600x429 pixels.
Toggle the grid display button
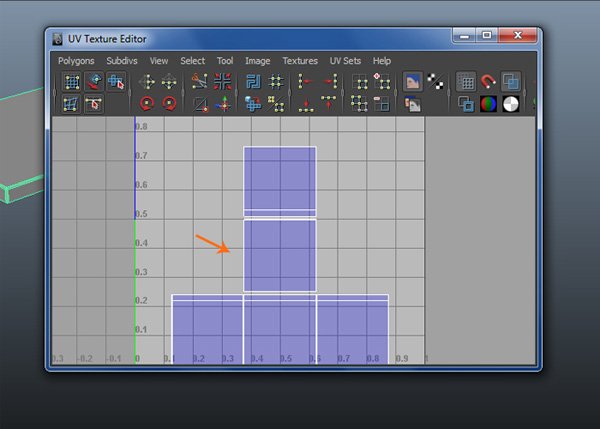click(466, 82)
